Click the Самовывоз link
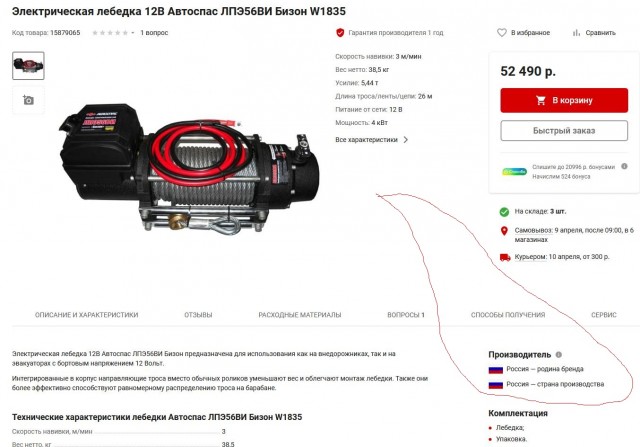 [x=533, y=230]
